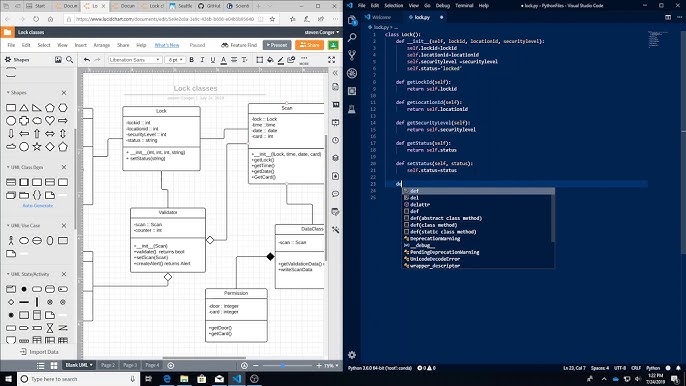Open Task View on the taskbar
The width and height of the screenshot is (686, 386).
[x=148, y=379]
